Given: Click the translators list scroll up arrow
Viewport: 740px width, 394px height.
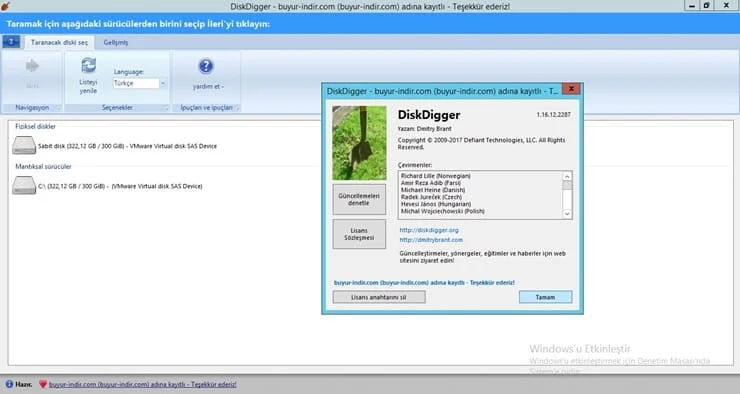Looking at the screenshot, I should click(567, 176).
